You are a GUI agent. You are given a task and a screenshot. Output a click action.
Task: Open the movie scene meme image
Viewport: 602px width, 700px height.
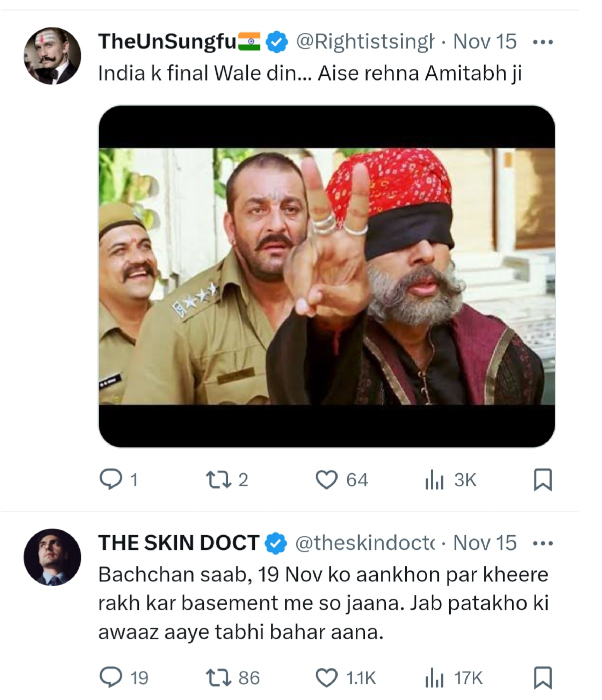(326, 275)
